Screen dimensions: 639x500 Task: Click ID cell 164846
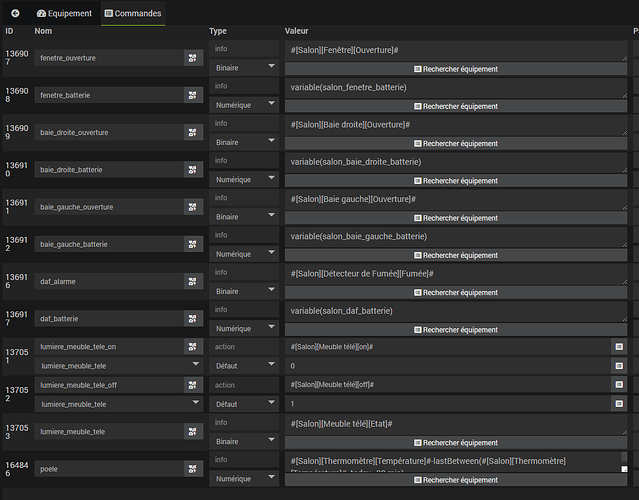[x=17, y=469]
